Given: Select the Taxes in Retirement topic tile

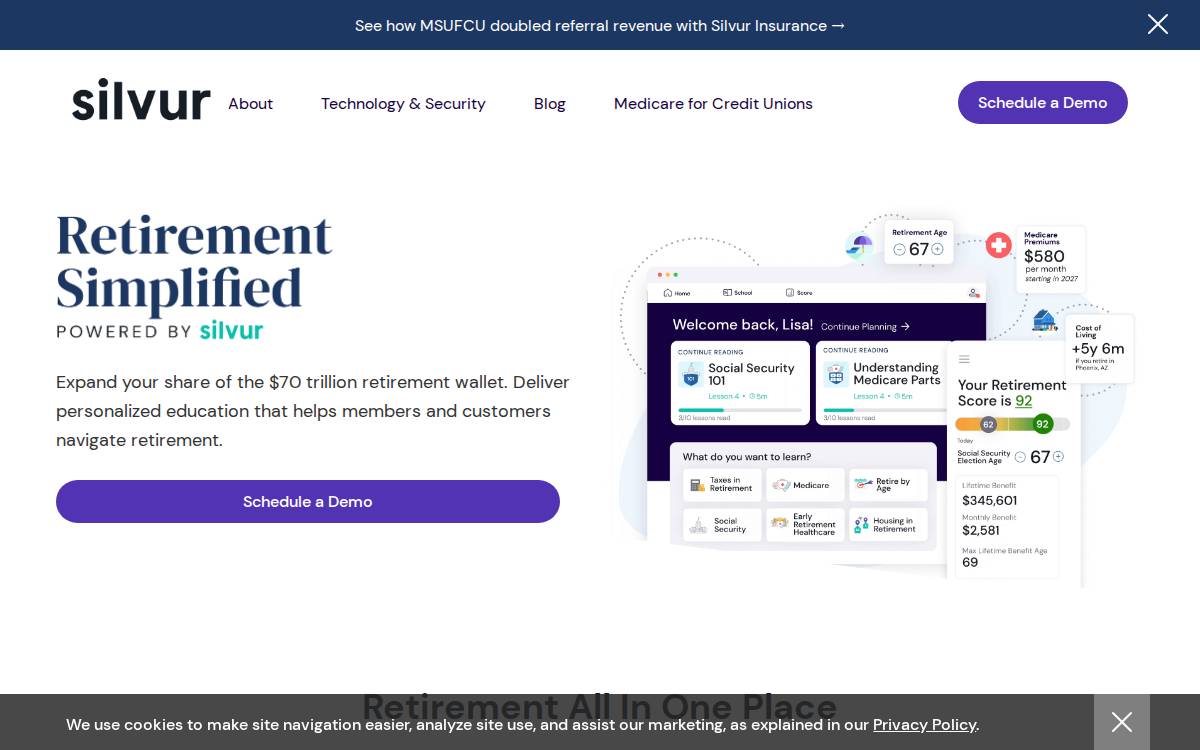Looking at the screenshot, I should (x=723, y=485).
